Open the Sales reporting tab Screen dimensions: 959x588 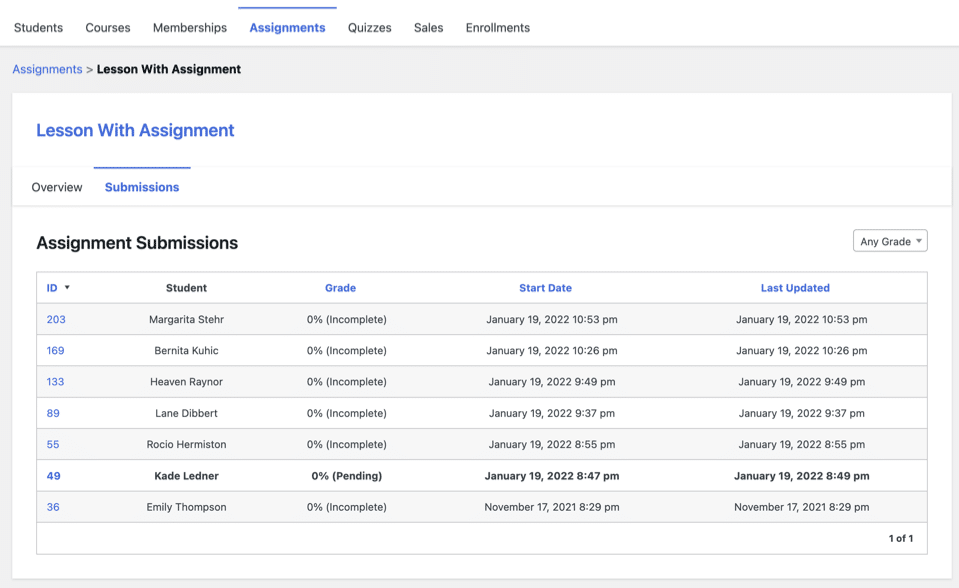pos(428,28)
